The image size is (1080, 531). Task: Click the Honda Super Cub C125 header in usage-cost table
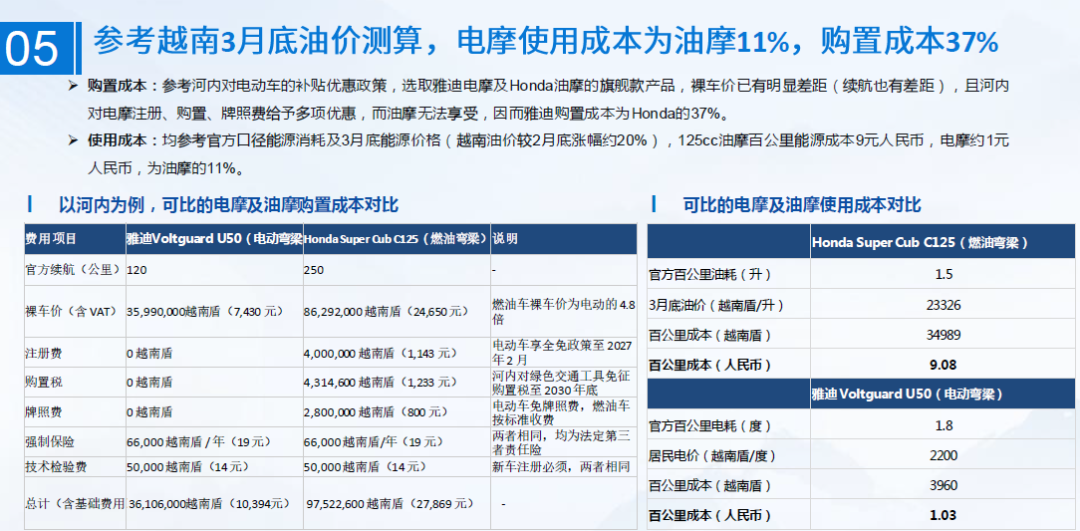click(x=942, y=242)
